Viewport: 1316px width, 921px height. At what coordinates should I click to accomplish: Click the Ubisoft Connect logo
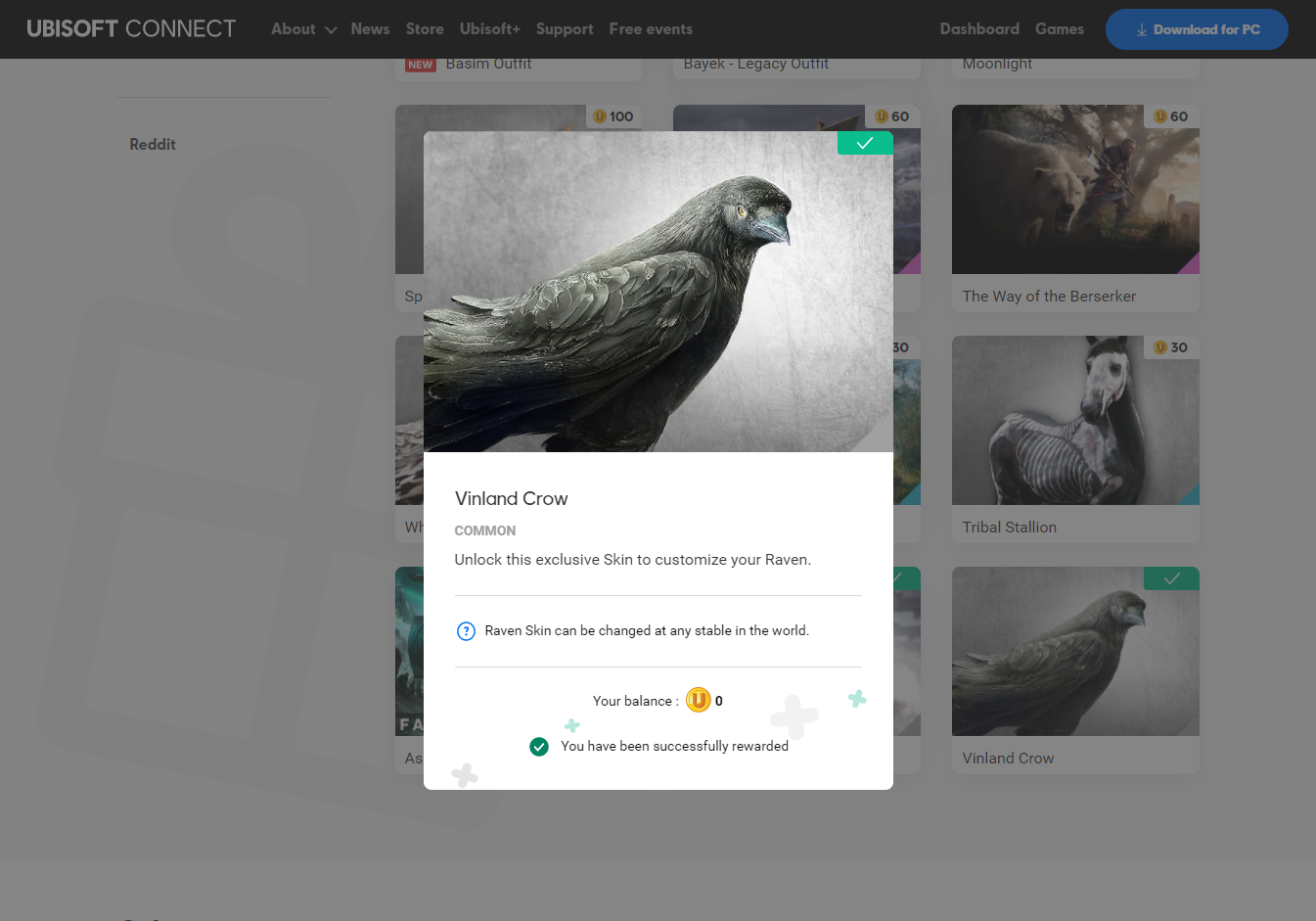tap(131, 28)
